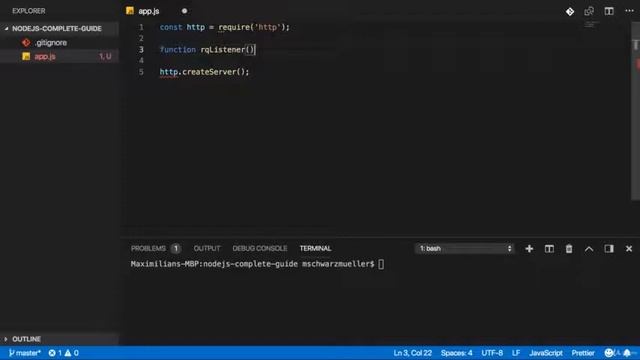Screen dimensions: 640x360
Task: Click the editor vertical scrollbar
Action: tap(635, 110)
